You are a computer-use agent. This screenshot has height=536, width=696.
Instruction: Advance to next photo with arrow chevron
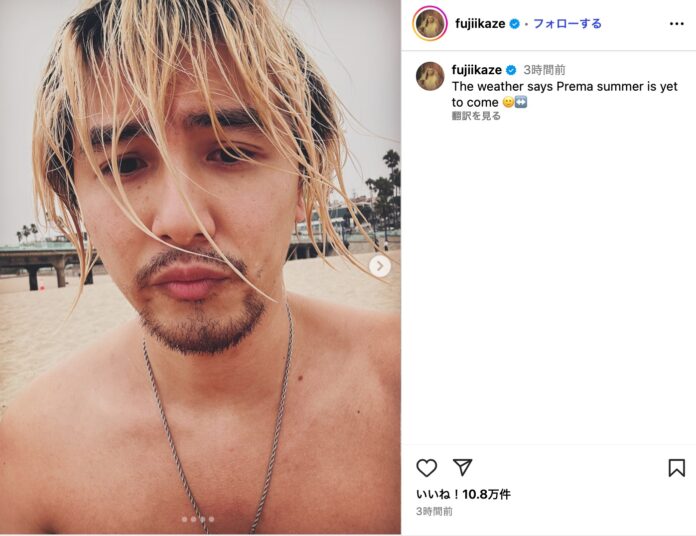tap(380, 266)
